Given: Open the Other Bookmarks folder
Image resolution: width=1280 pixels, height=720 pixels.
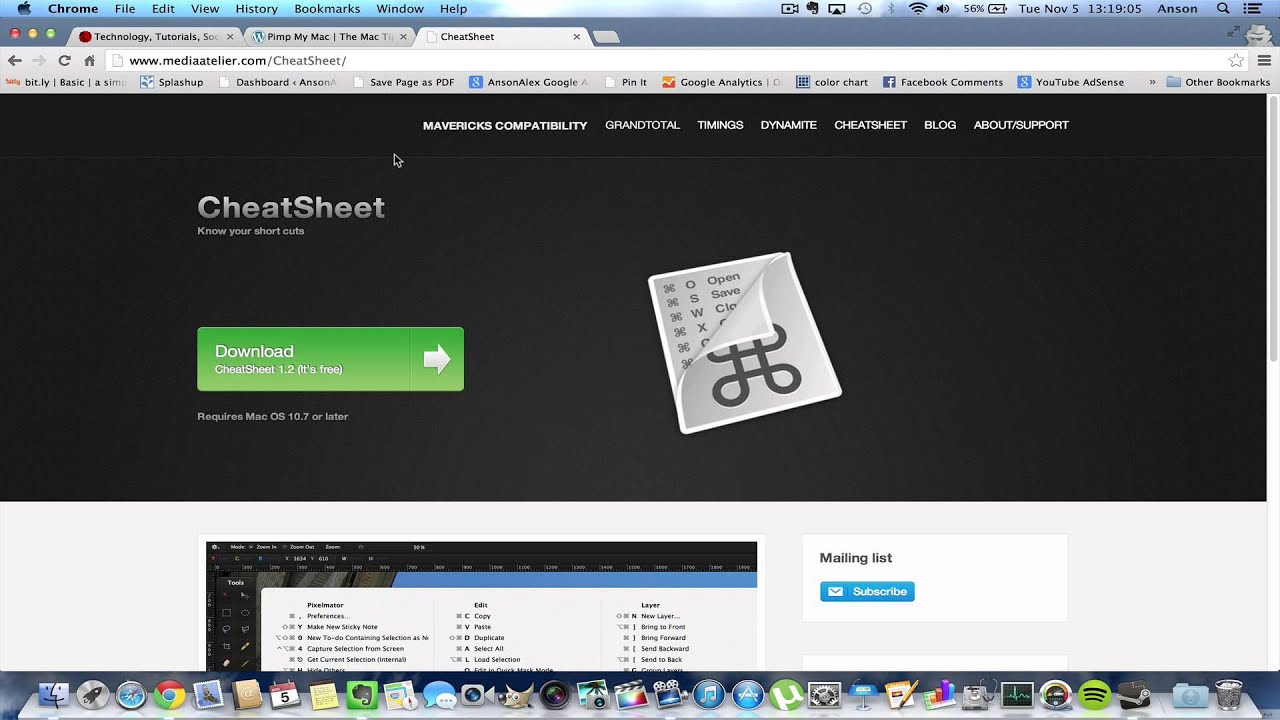Looking at the screenshot, I should (x=1218, y=82).
